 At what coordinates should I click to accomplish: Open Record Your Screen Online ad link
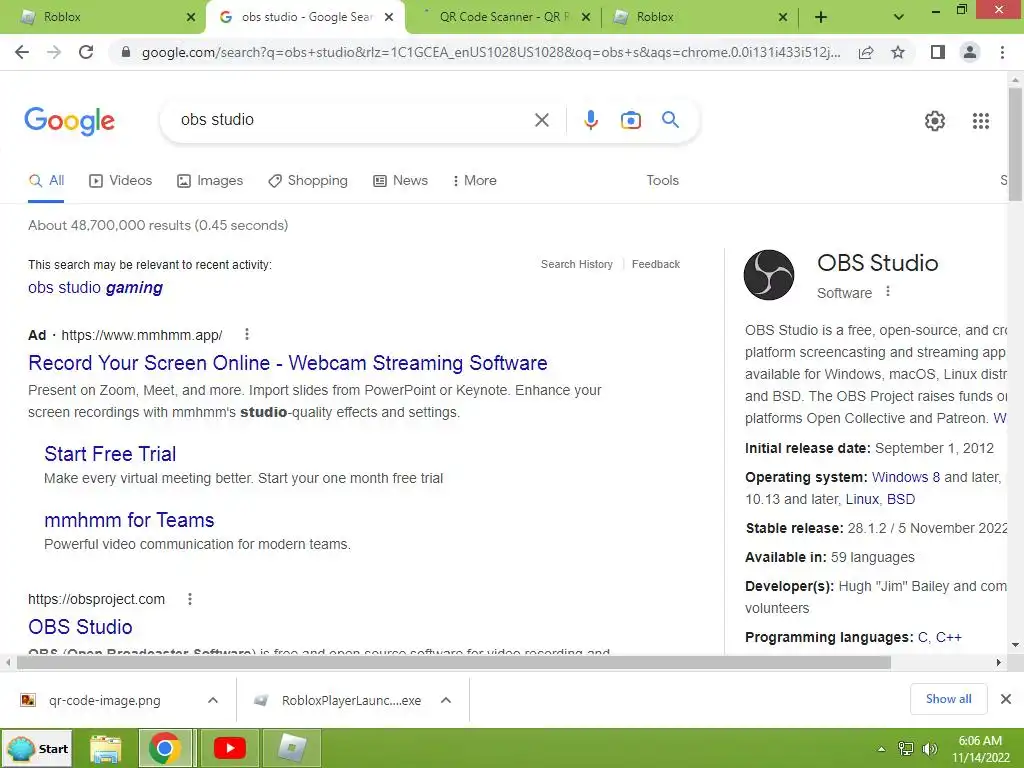[287, 362]
